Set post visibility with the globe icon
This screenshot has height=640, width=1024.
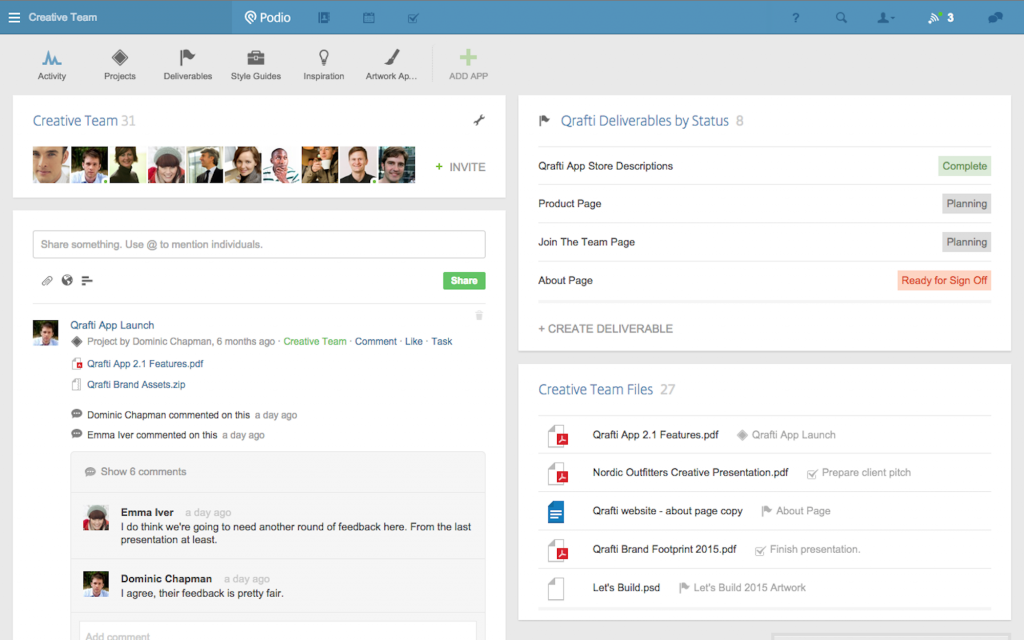click(x=66, y=281)
